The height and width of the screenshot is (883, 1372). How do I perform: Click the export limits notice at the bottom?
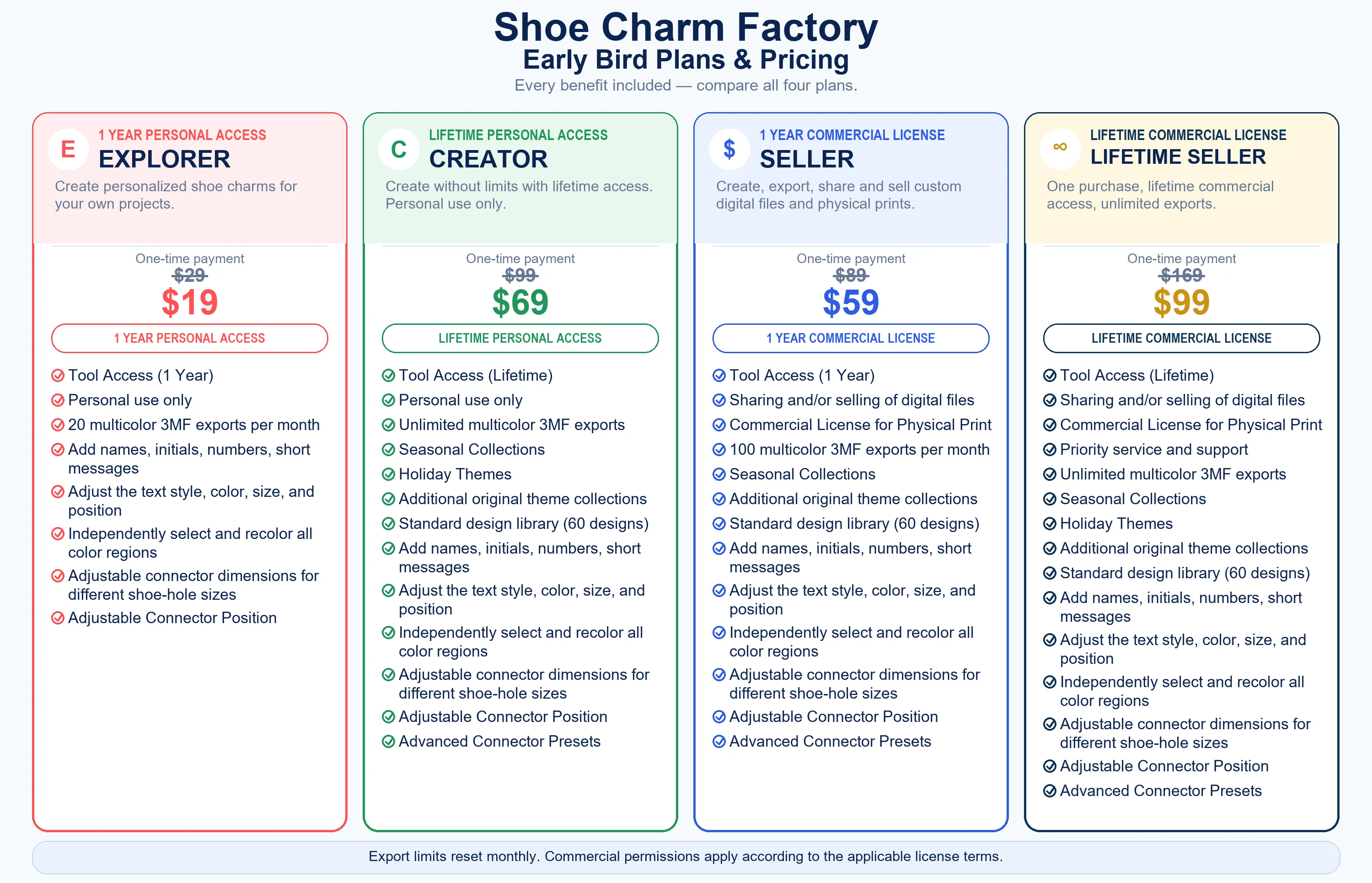pos(686,856)
